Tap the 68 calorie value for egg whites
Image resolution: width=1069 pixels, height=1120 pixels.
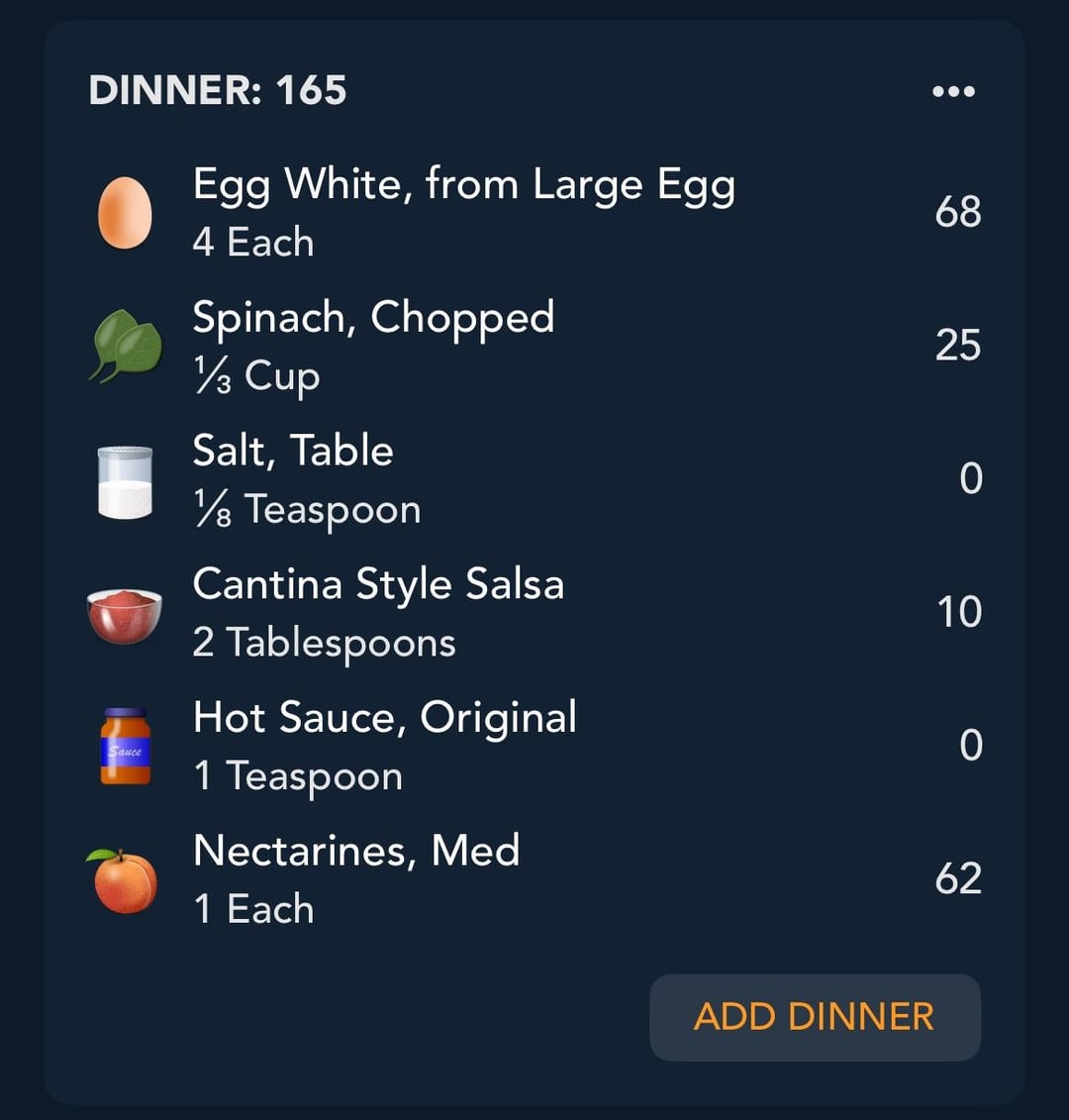click(958, 212)
